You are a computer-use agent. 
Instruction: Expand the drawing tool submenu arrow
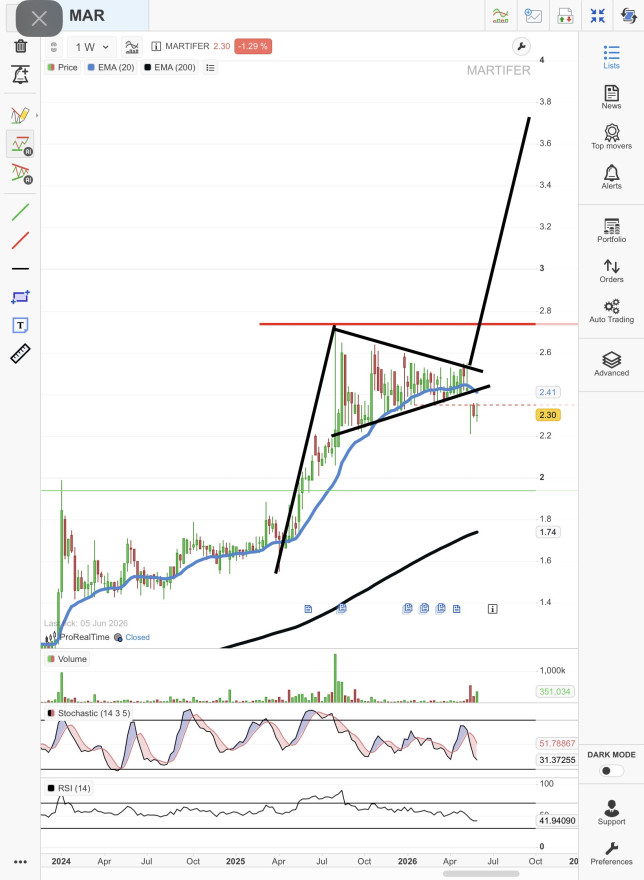pos(37,116)
